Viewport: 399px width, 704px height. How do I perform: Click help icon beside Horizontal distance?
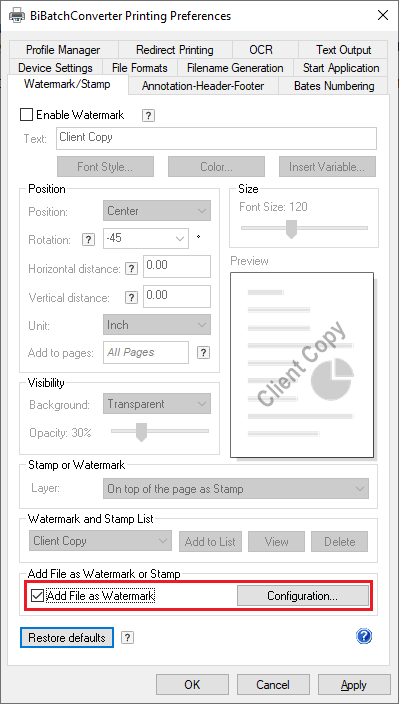coord(131,268)
